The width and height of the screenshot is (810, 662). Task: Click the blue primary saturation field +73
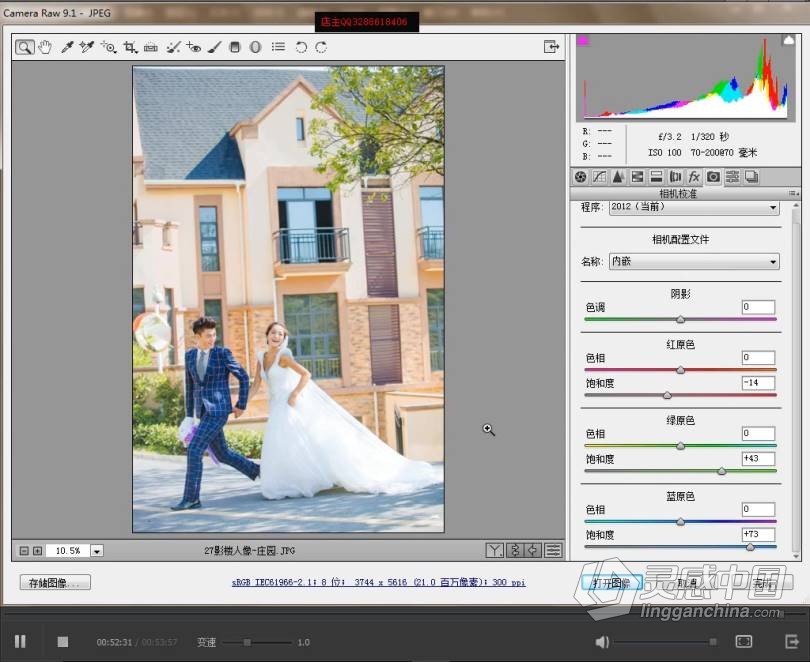tap(758, 534)
